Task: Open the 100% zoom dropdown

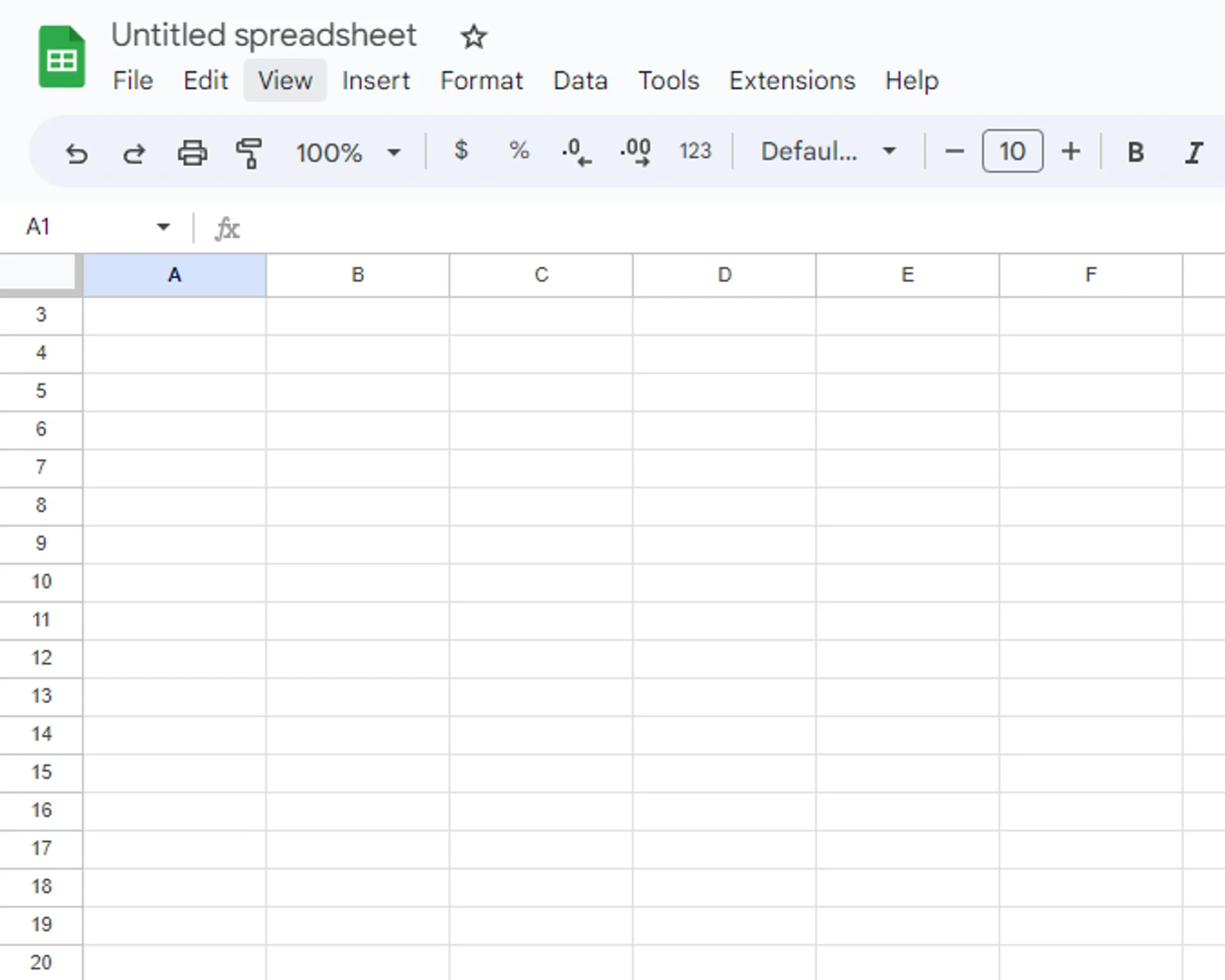Action: (x=348, y=152)
